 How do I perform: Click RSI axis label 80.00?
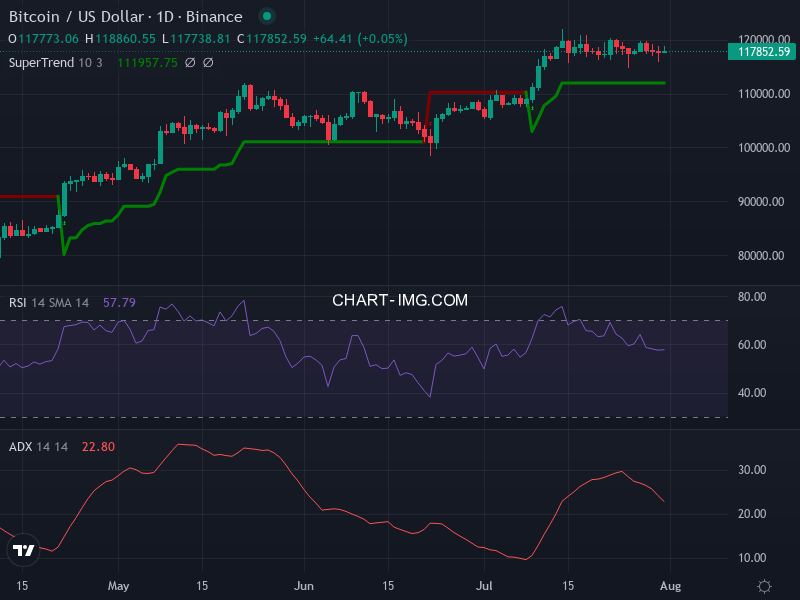click(x=752, y=297)
